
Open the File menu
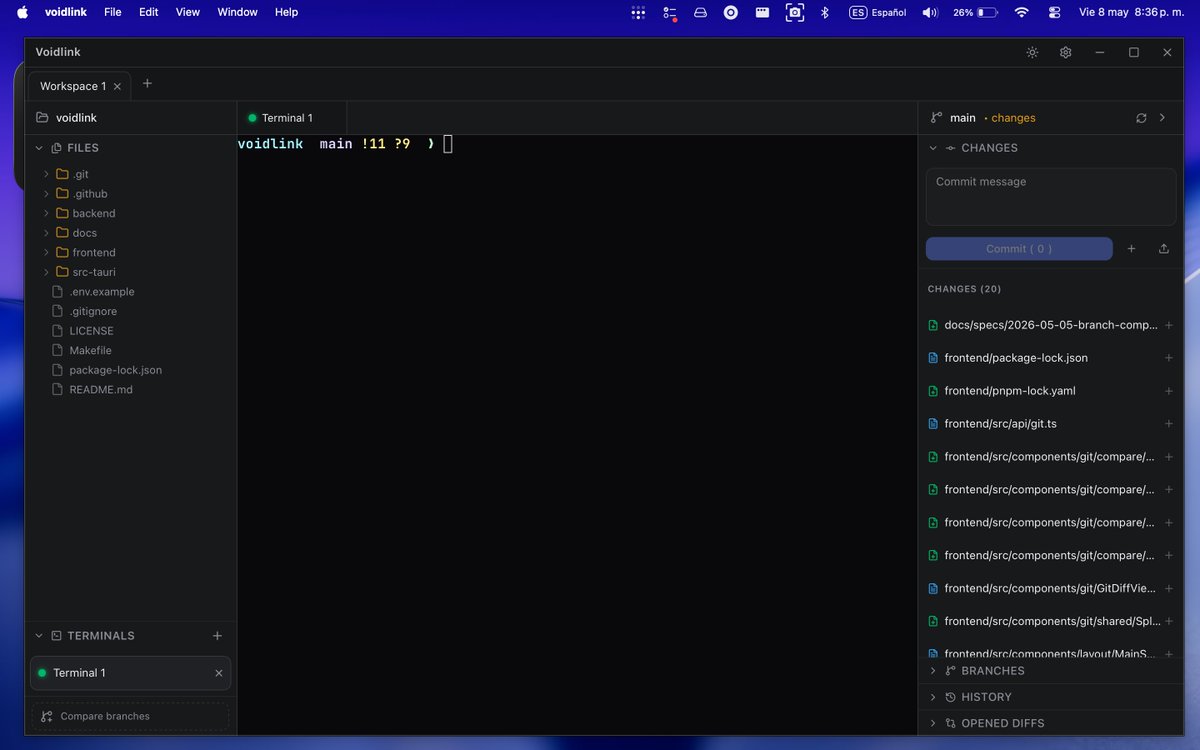coord(113,13)
